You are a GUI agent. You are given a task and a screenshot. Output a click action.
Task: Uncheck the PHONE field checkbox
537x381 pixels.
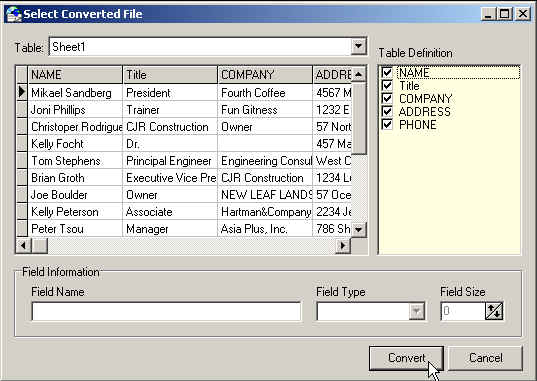(387, 124)
